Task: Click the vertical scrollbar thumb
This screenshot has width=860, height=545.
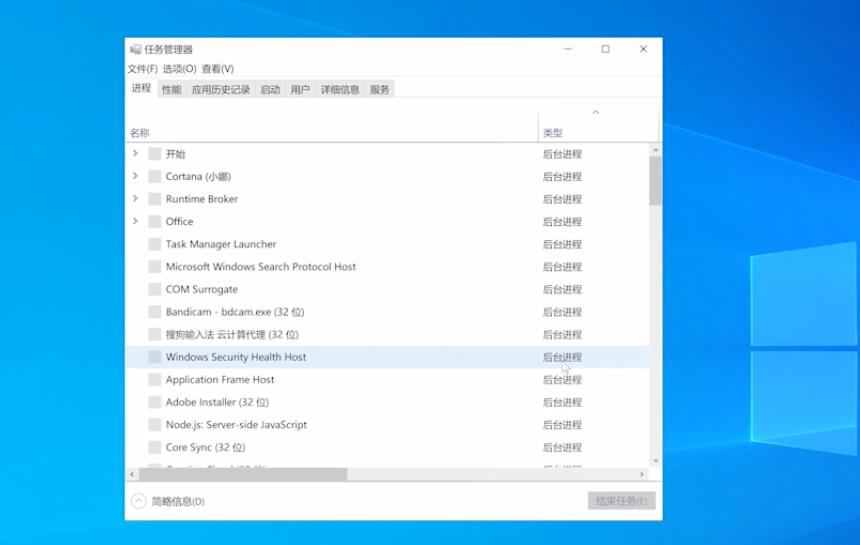Action: 655,180
